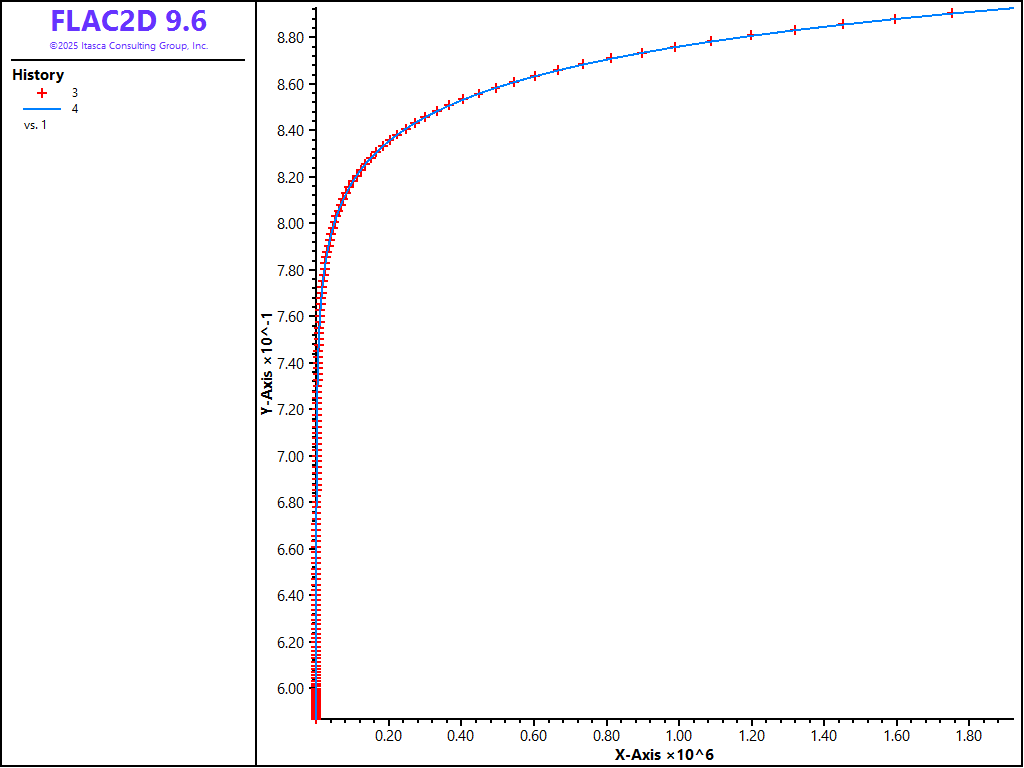Click the 1.00 tick label on x-axis
The height and width of the screenshot is (768, 1024).
pos(679,736)
